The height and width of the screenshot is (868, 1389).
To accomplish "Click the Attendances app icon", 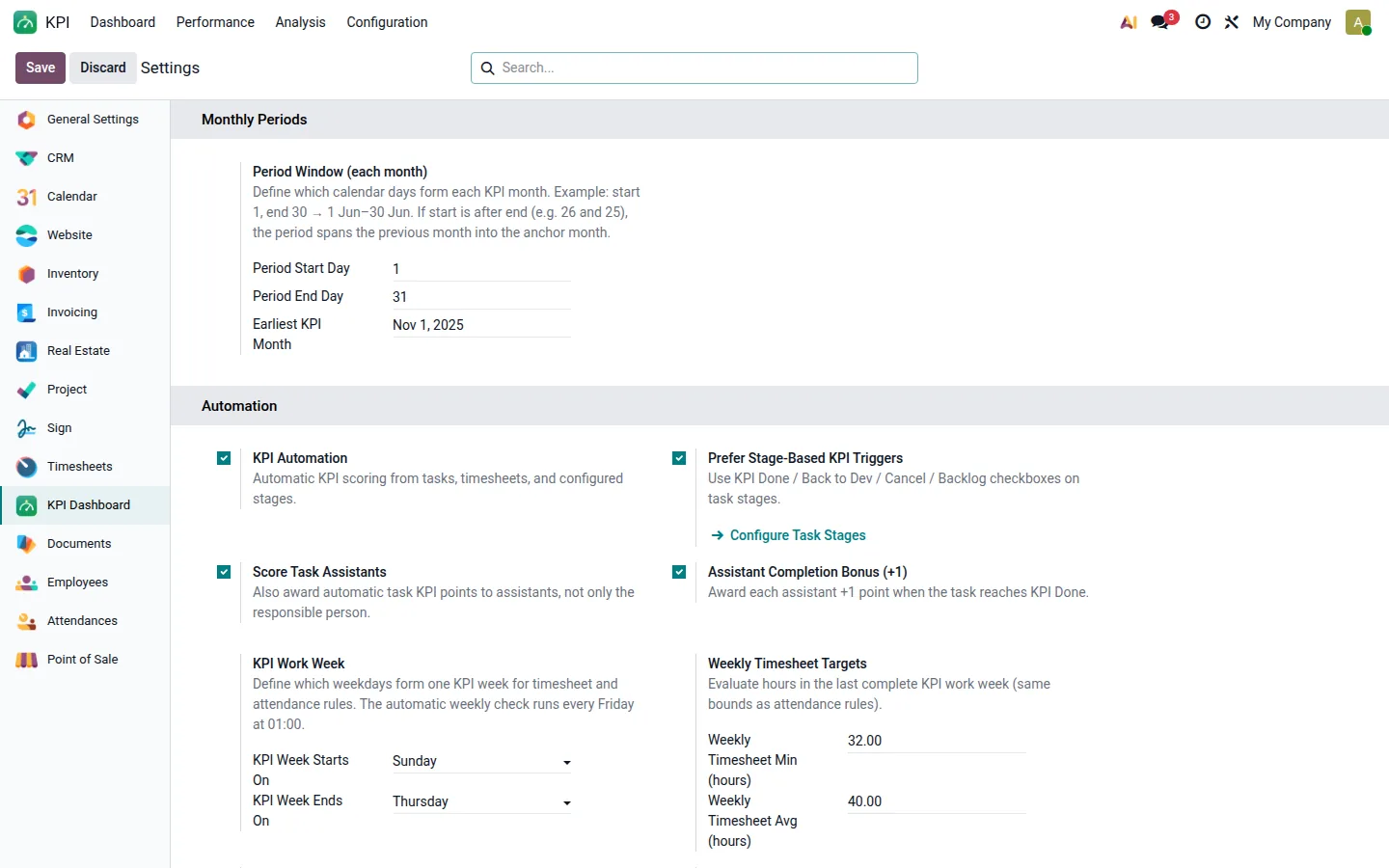I will click(x=27, y=621).
